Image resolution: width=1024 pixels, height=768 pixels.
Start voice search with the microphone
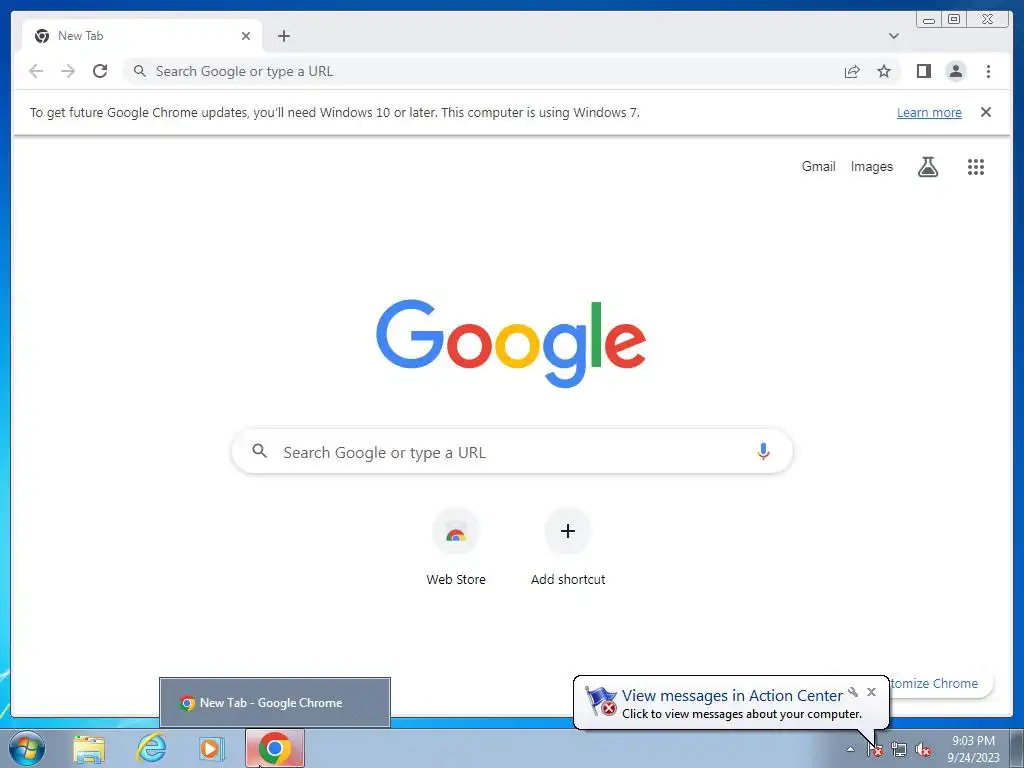(x=763, y=451)
